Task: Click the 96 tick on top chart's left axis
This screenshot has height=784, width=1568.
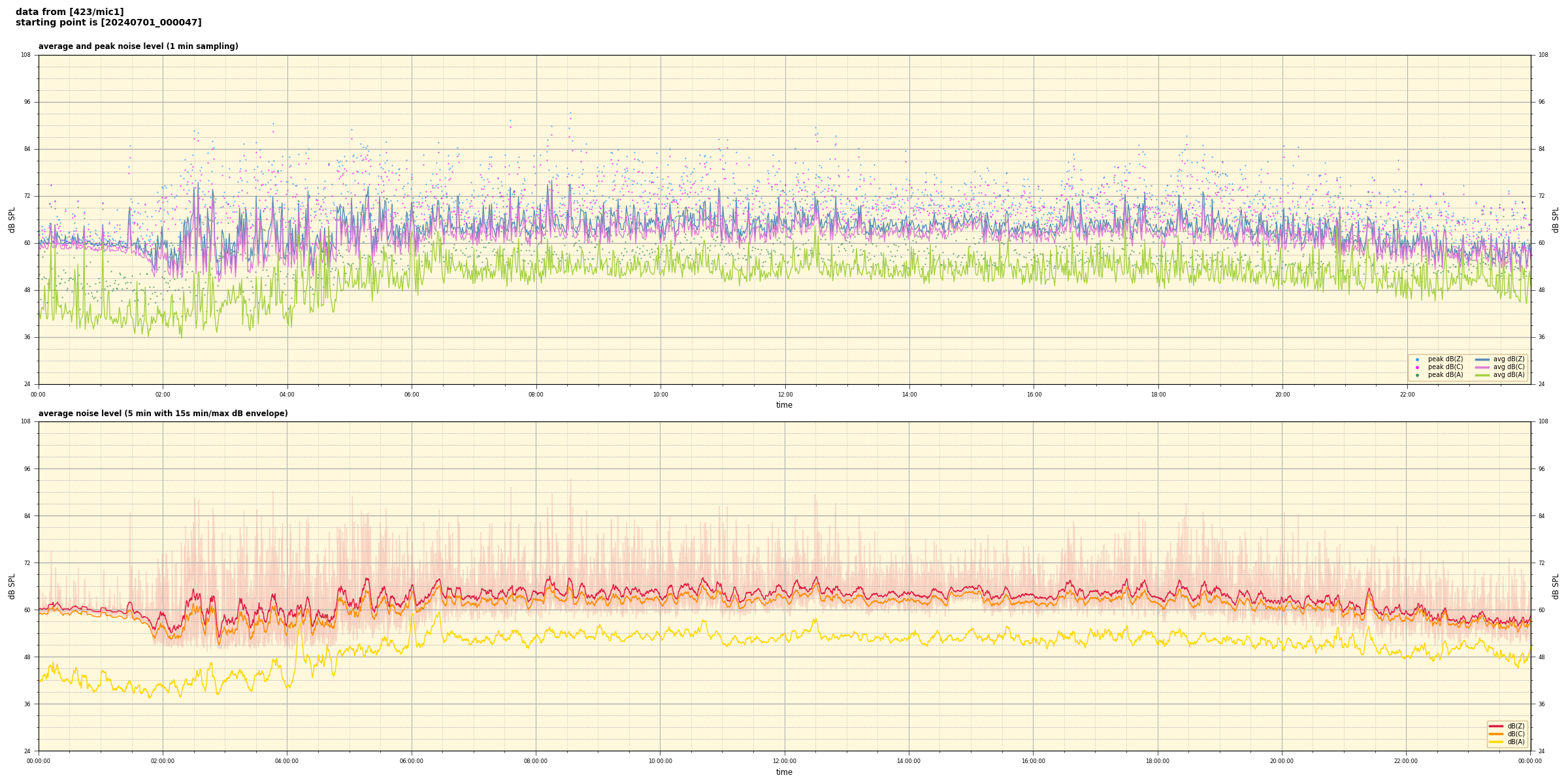Action: click(x=26, y=102)
